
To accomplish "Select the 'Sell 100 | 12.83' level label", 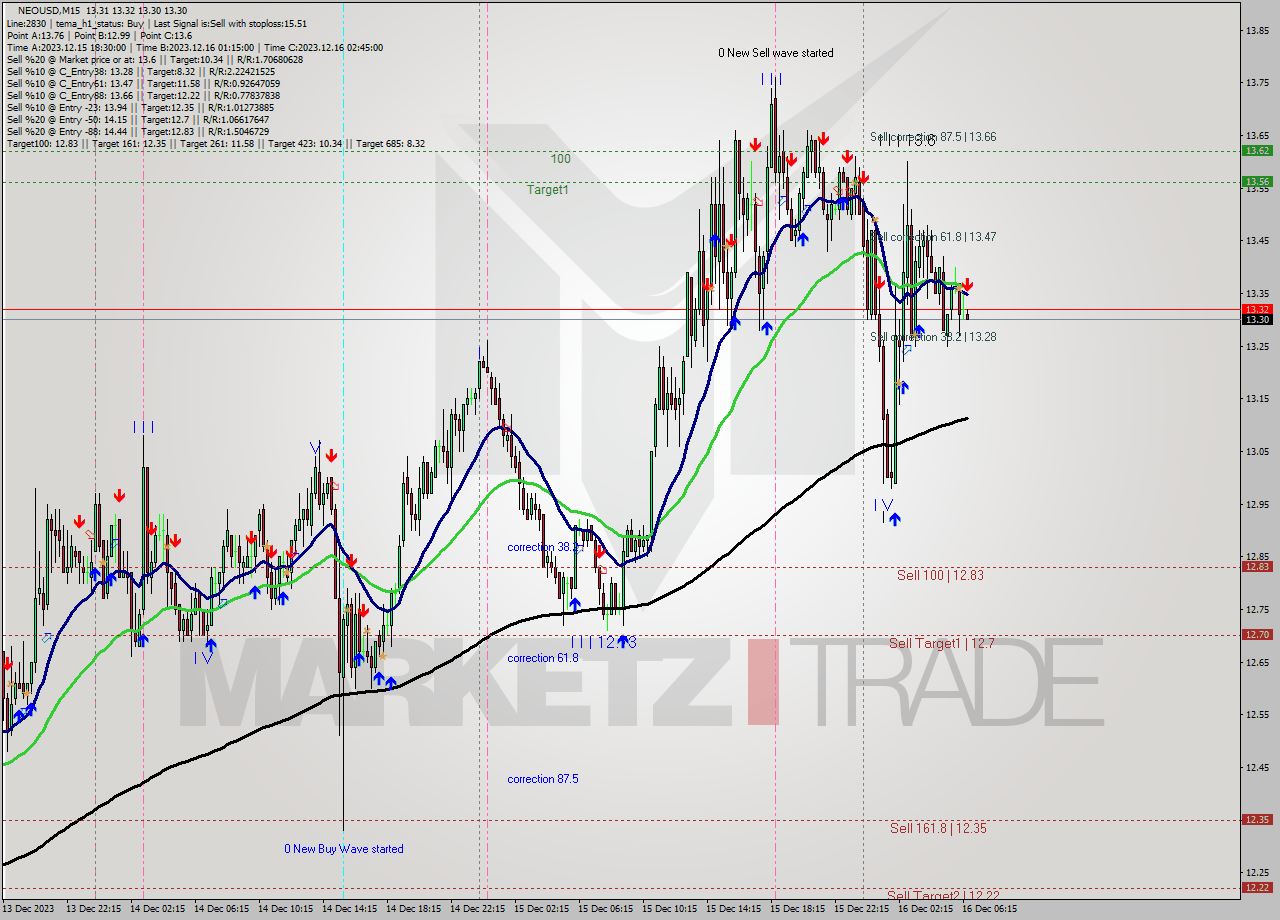I will pos(940,575).
